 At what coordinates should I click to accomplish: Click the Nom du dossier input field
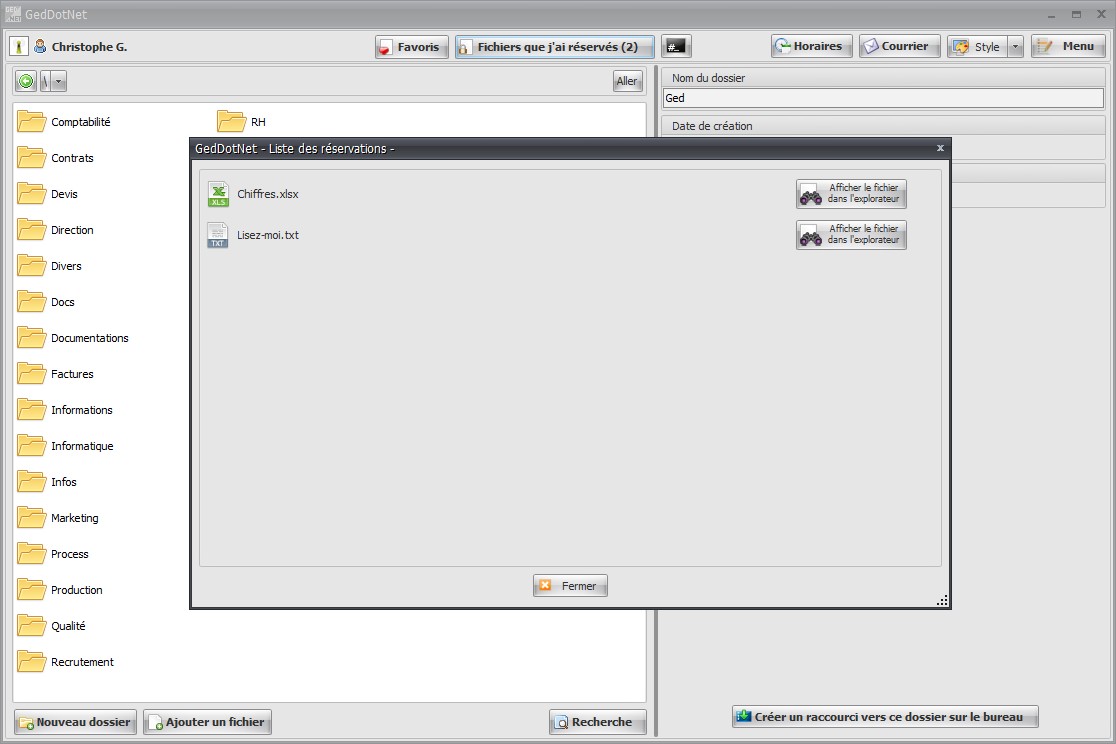point(883,98)
